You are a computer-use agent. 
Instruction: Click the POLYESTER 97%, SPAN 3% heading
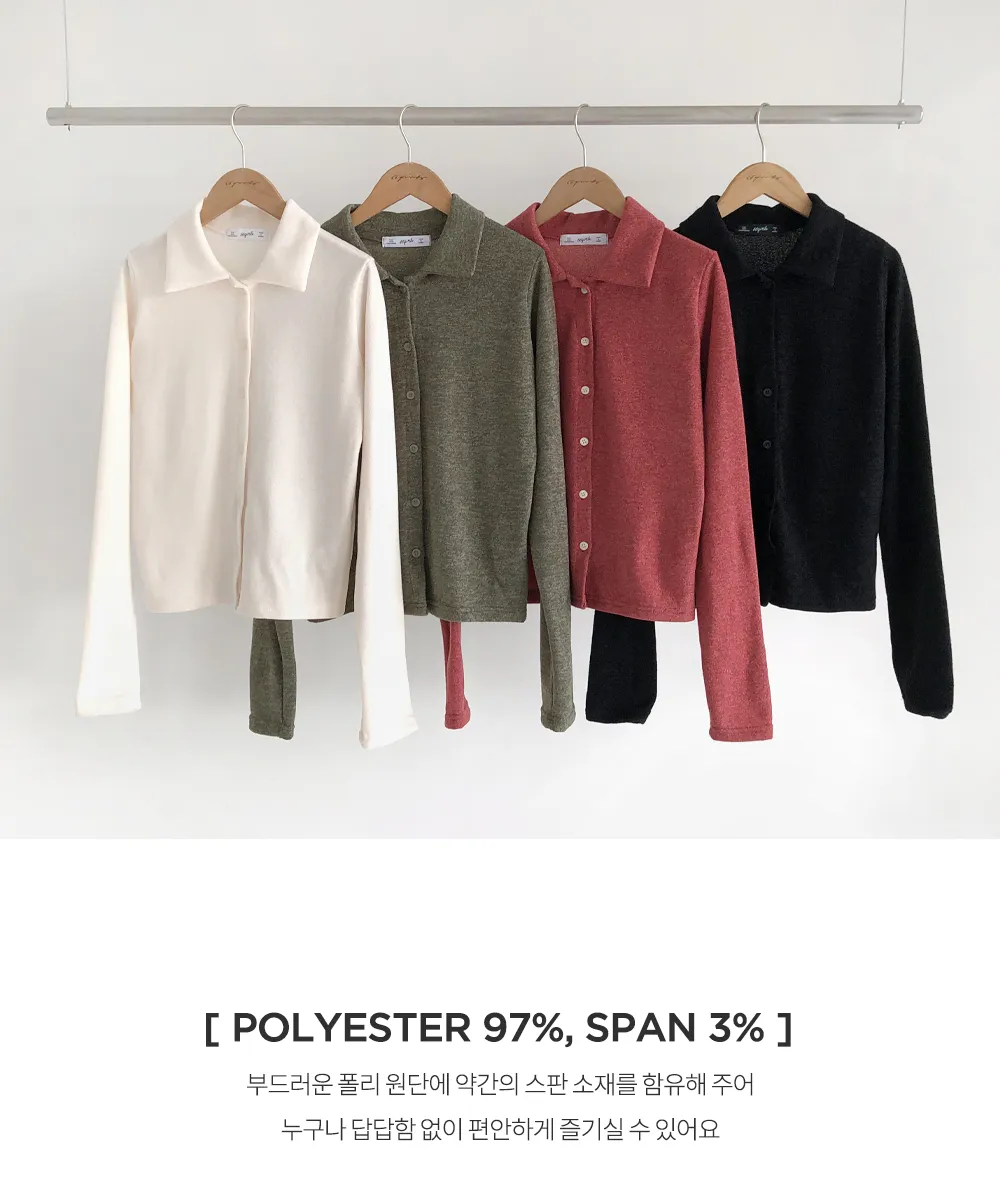tap(499, 1028)
